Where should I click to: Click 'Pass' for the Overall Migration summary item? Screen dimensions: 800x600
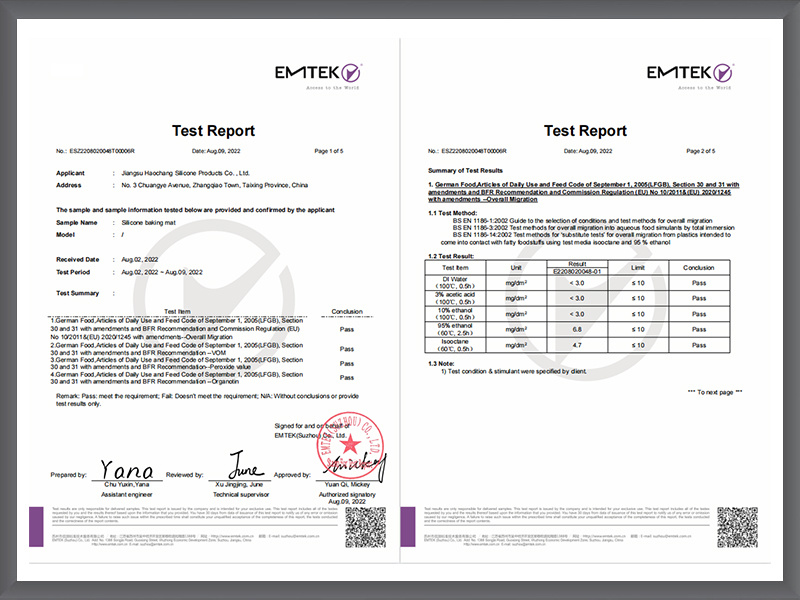tap(347, 329)
